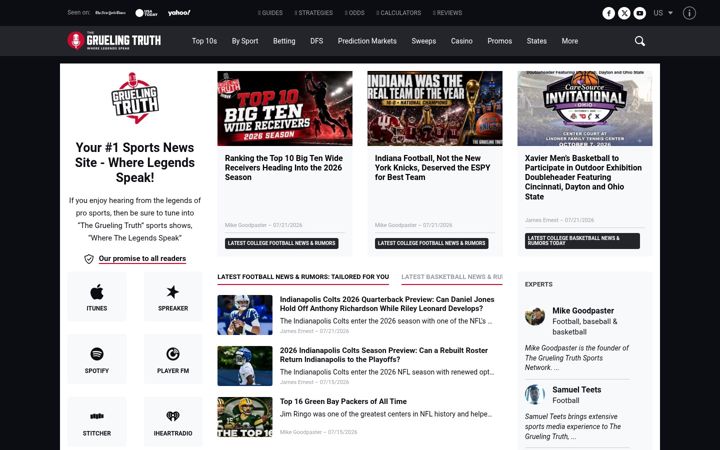Open the iTunes podcast tile
The width and height of the screenshot is (720, 450).
pos(97,297)
